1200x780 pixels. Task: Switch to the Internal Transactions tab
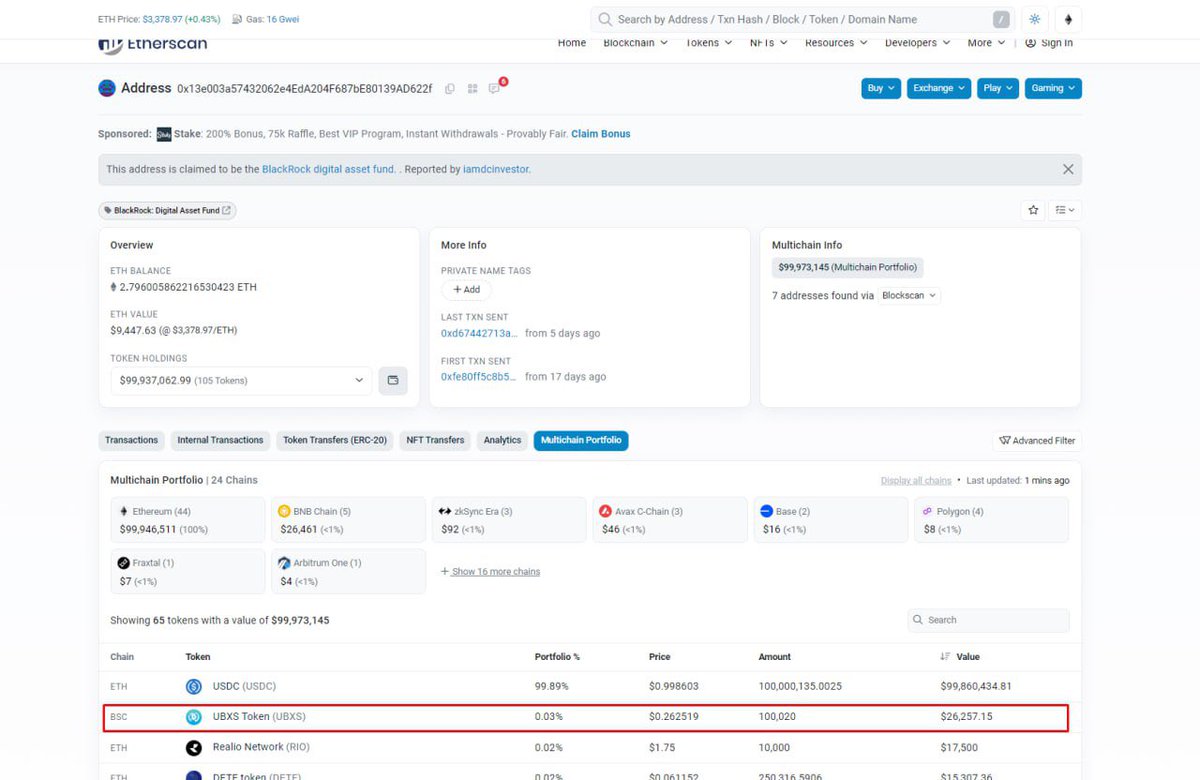(x=220, y=440)
